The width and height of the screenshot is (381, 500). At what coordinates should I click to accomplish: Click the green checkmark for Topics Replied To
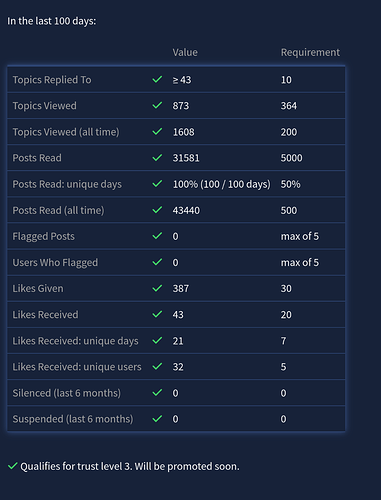pyautogui.click(x=157, y=79)
